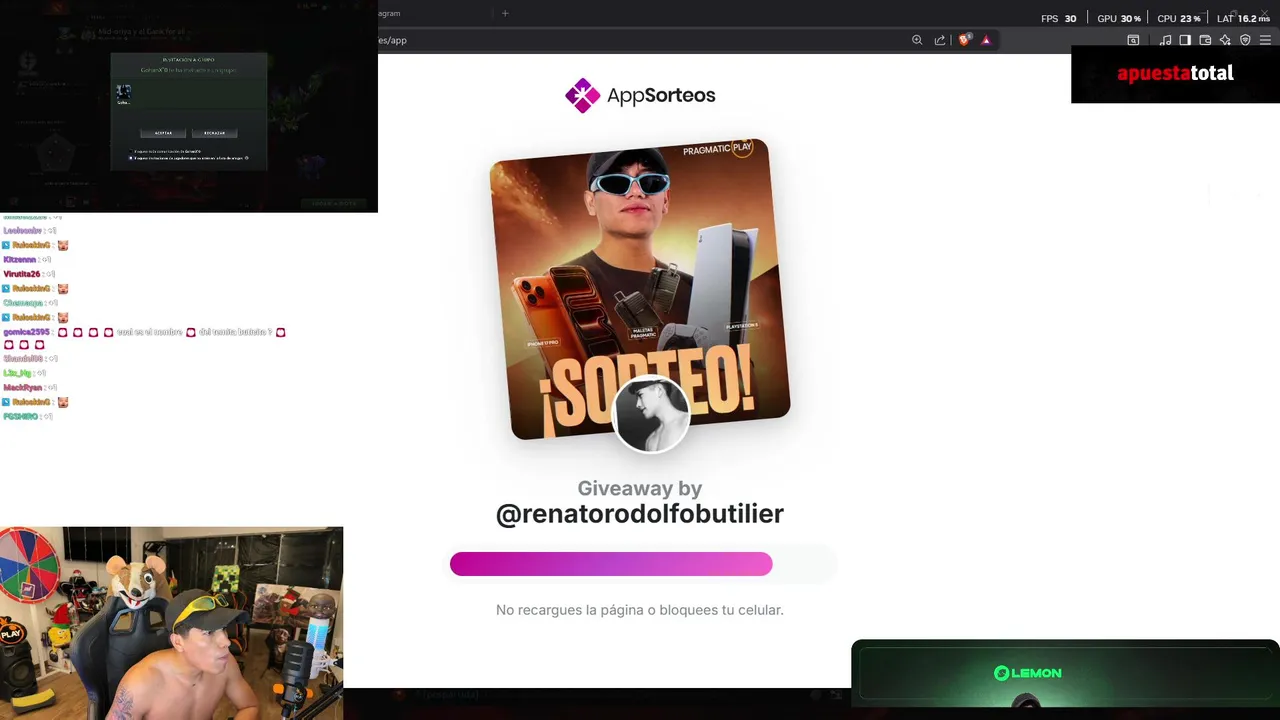
Task: Open the browser hamburger menu
Action: point(1265,40)
